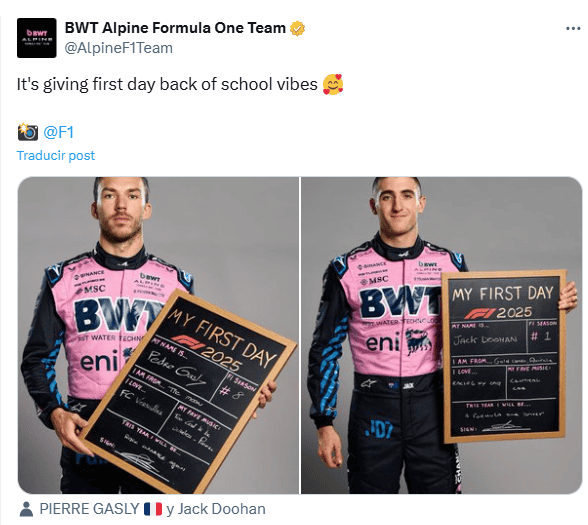The width and height of the screenshot is (588, 525).
Task: Click the BWT Alpine profile avatar
Action: [37, 38]
